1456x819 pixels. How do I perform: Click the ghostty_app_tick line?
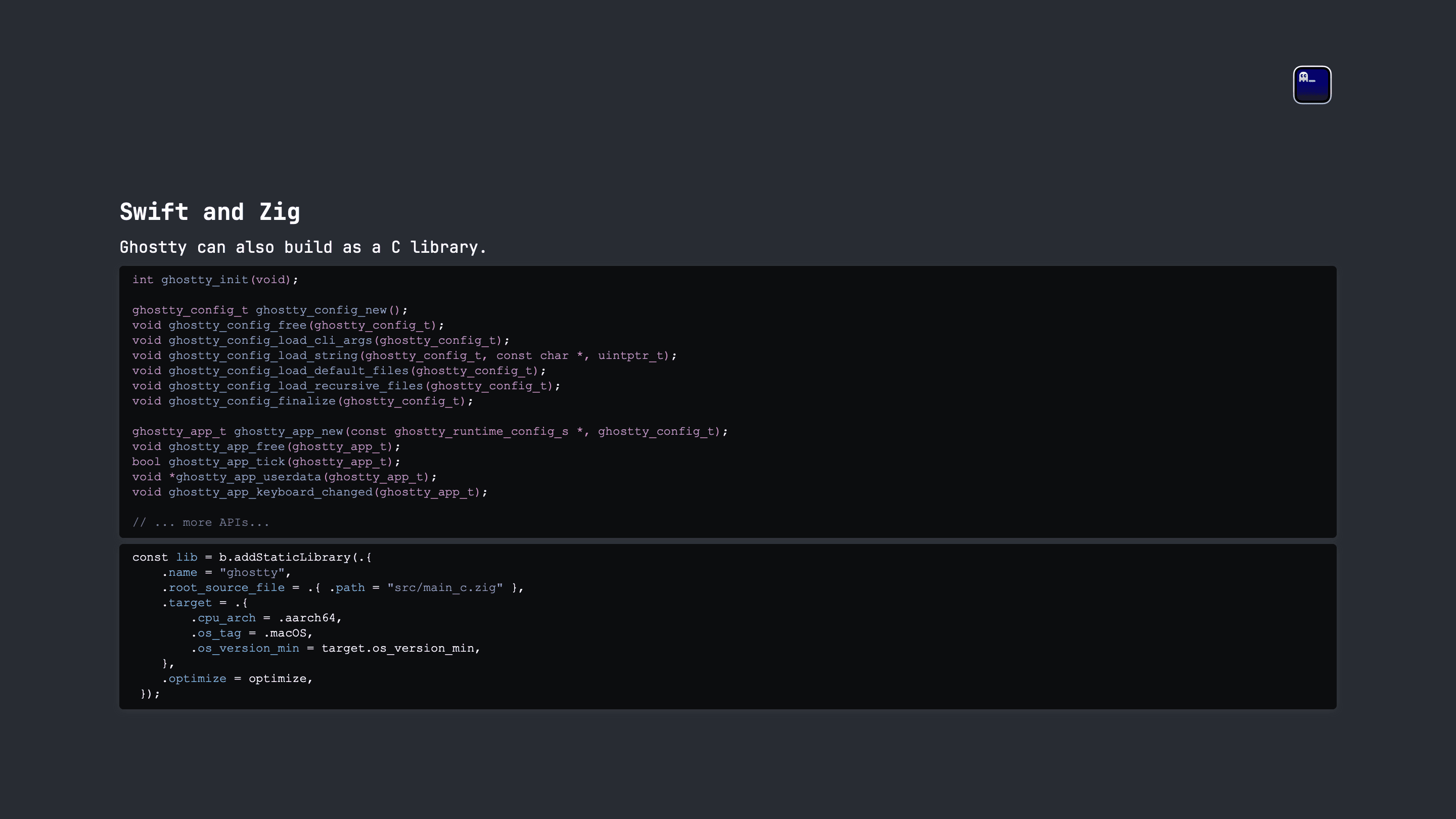[x=265, y=463]
